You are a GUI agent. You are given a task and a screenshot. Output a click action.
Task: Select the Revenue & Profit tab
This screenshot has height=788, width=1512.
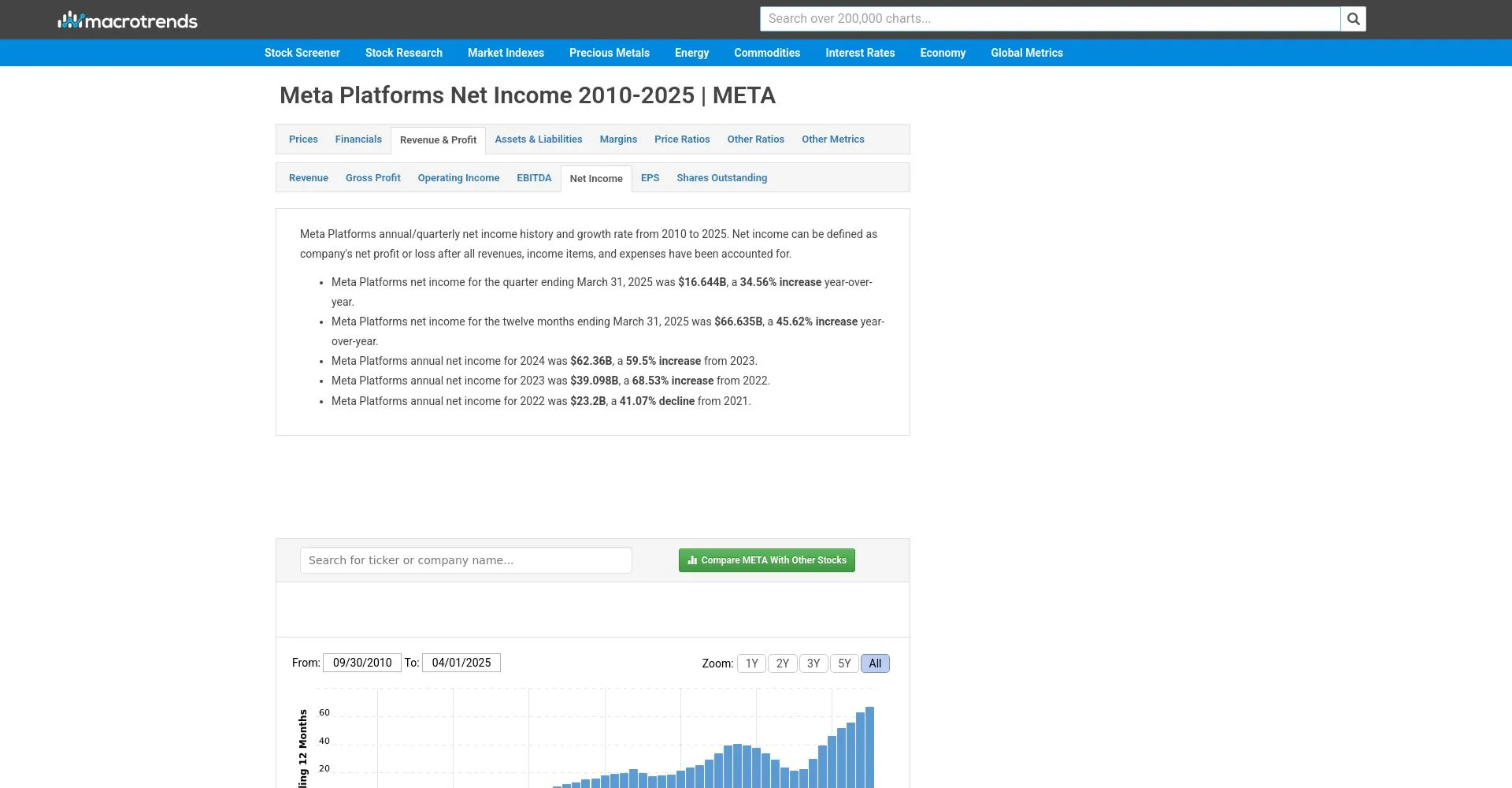(x=438, y=140)
